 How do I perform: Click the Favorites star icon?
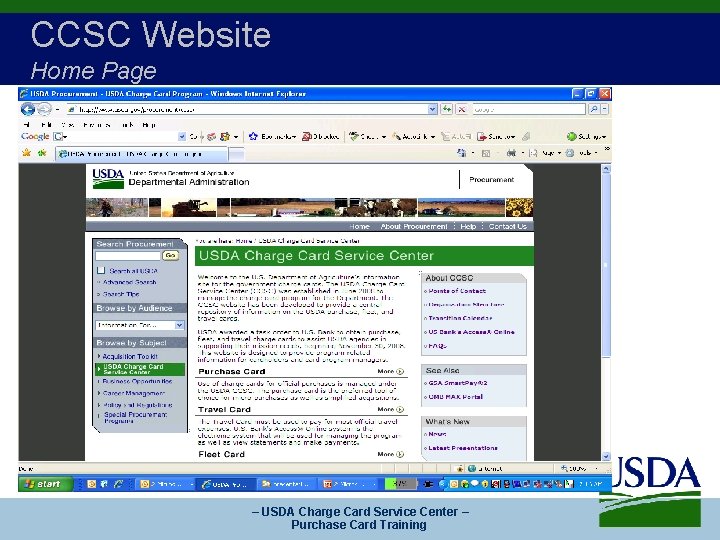click(26, 152)
